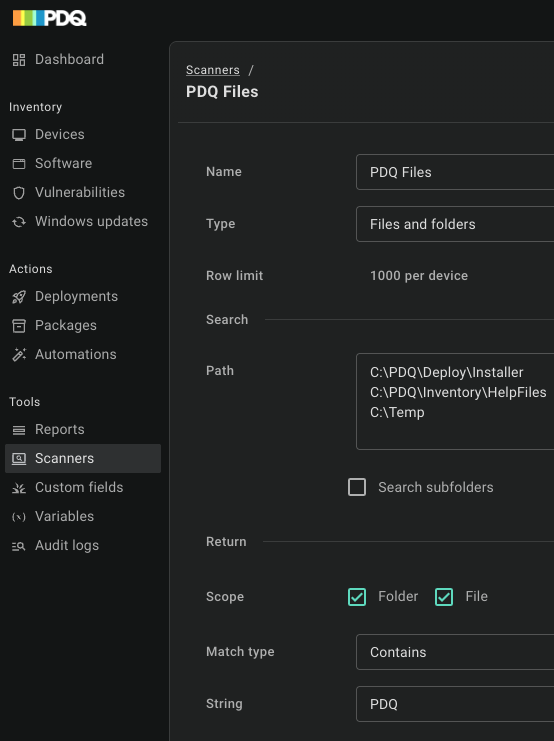Image resolution: width=554 pixels, height=741 pixels.
Task: Click the String input field containing PDQ
Action: (x=455, y=704)
